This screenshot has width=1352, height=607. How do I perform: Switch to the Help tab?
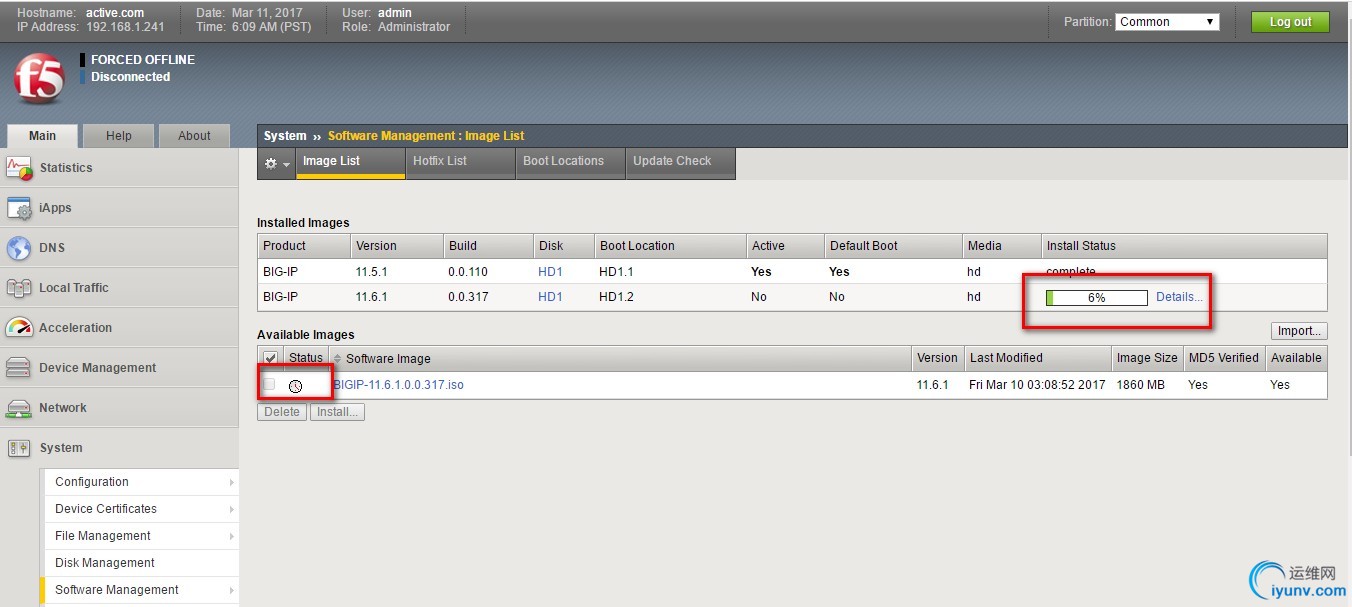119,136
